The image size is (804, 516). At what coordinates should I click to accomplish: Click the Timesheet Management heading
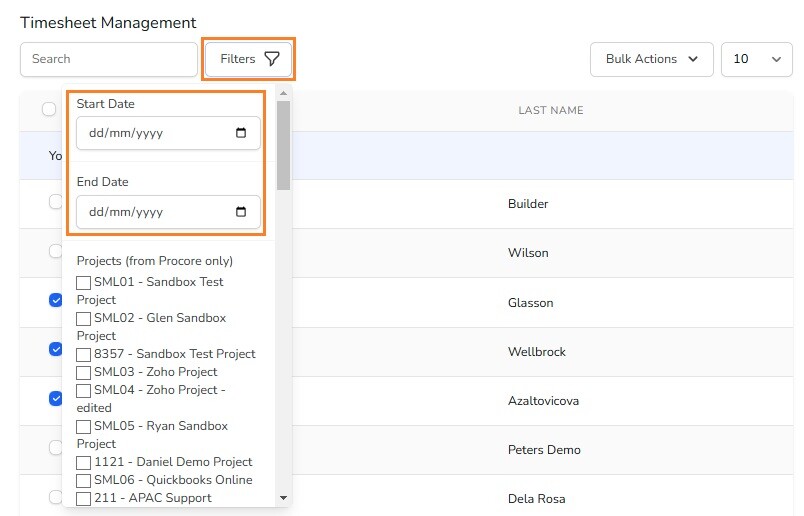click(108, 23)
